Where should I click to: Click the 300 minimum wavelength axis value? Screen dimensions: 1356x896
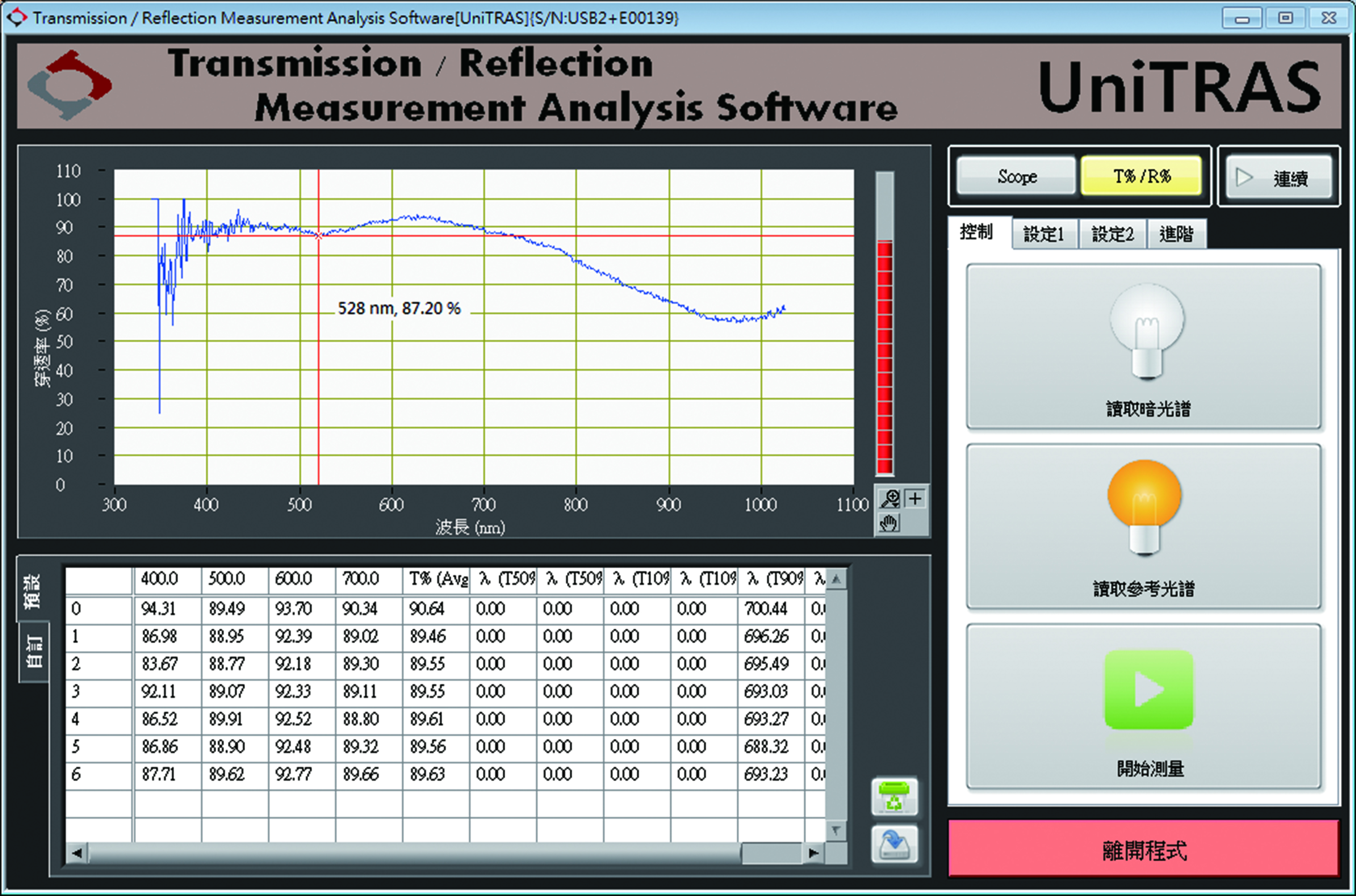click(x=114, y=505)
